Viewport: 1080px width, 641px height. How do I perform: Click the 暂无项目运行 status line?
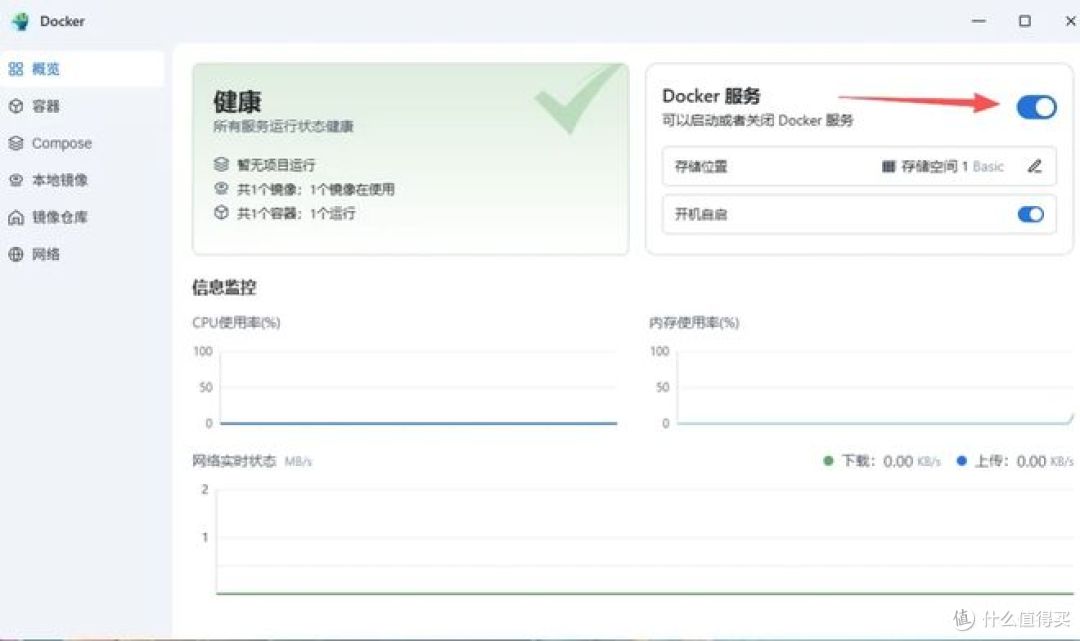point(276,165)
